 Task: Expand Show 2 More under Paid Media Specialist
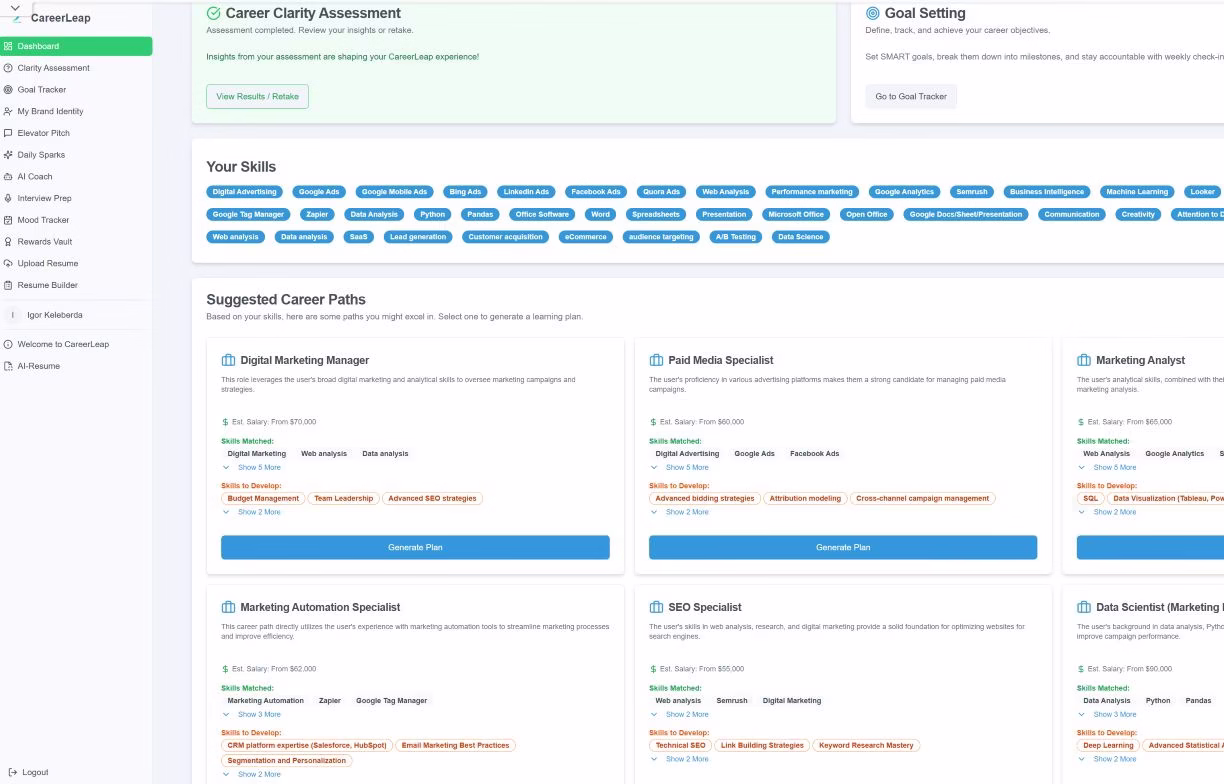686,512
